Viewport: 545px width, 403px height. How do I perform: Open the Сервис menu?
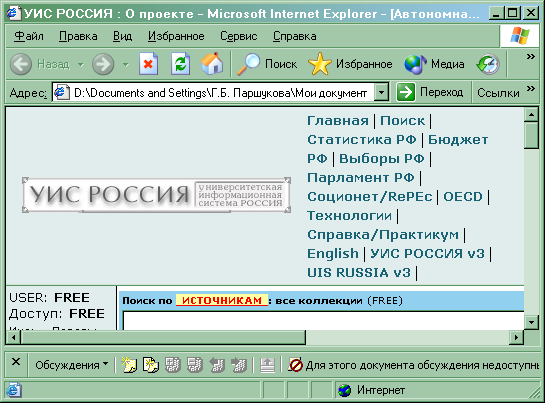click(238, 36)
